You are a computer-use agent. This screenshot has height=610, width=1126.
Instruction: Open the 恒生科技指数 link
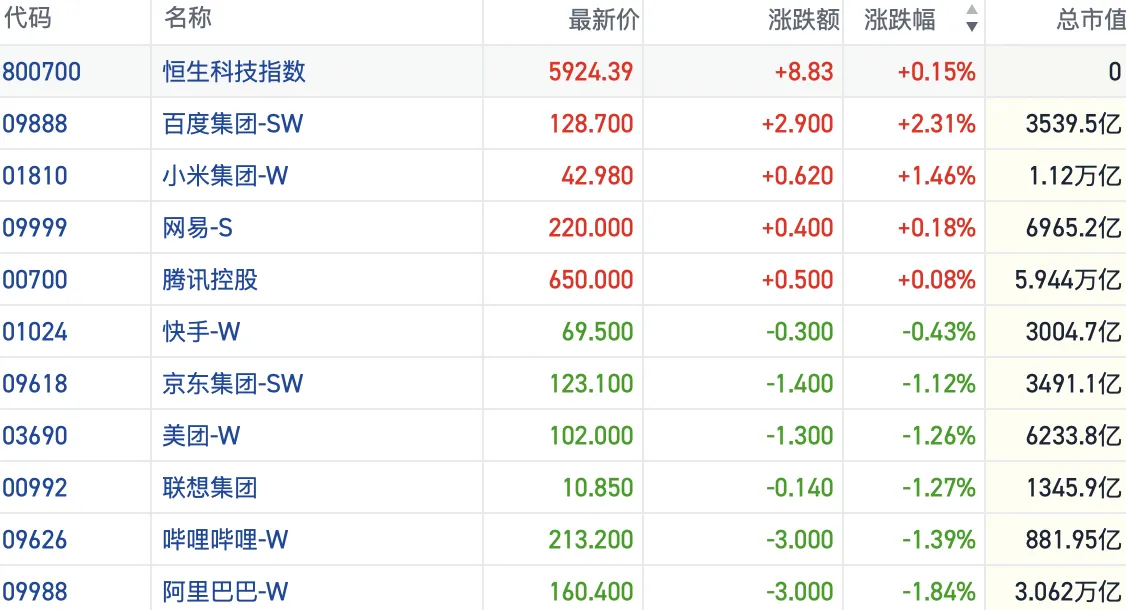(x=234, y=71)
